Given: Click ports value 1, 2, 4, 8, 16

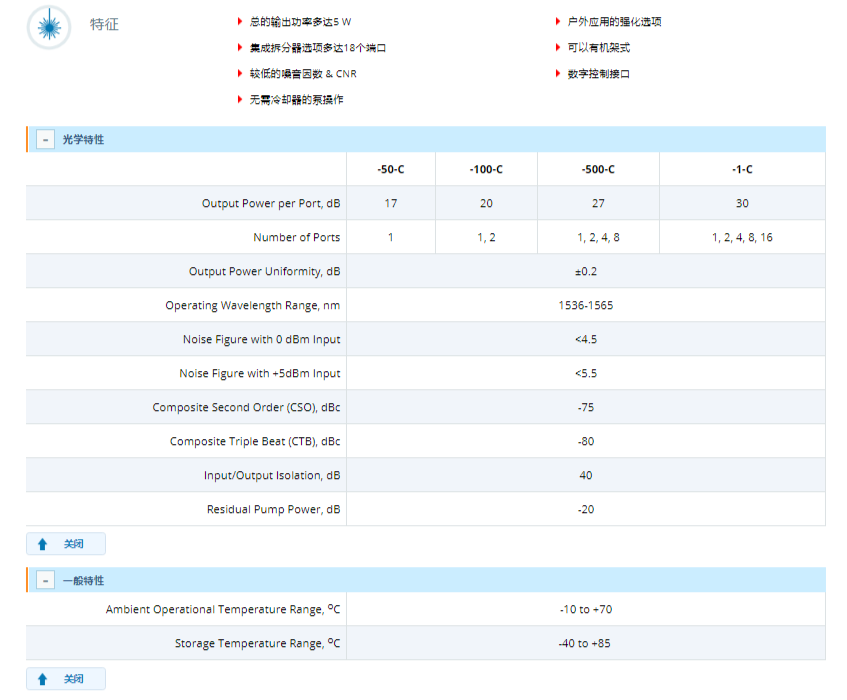Looking at the screenshot, I should pos(742,237).
